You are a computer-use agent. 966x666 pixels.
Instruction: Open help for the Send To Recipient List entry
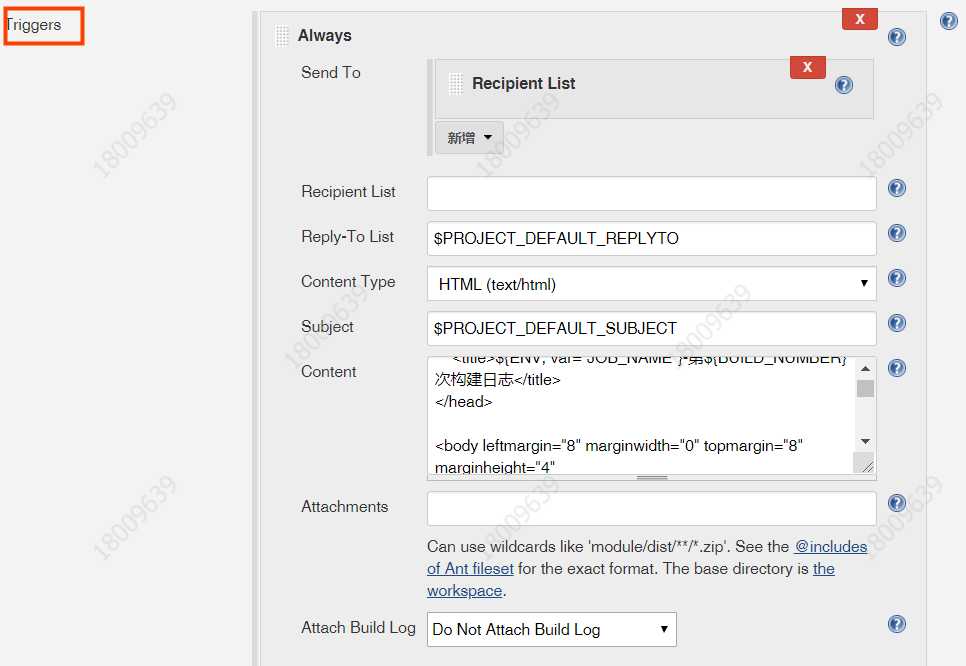[x=843, y=84]
